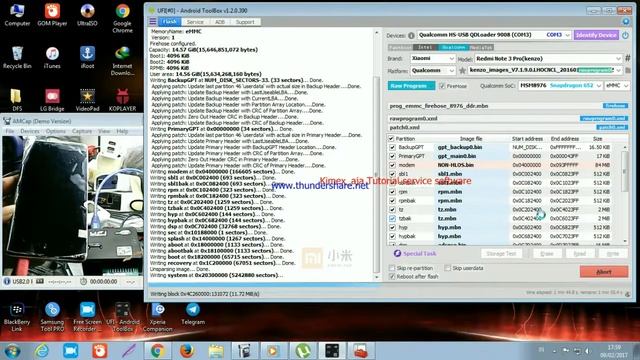The image size is (640, 360).
Task: Switch to the Support tab
Action: coord(245,22)
